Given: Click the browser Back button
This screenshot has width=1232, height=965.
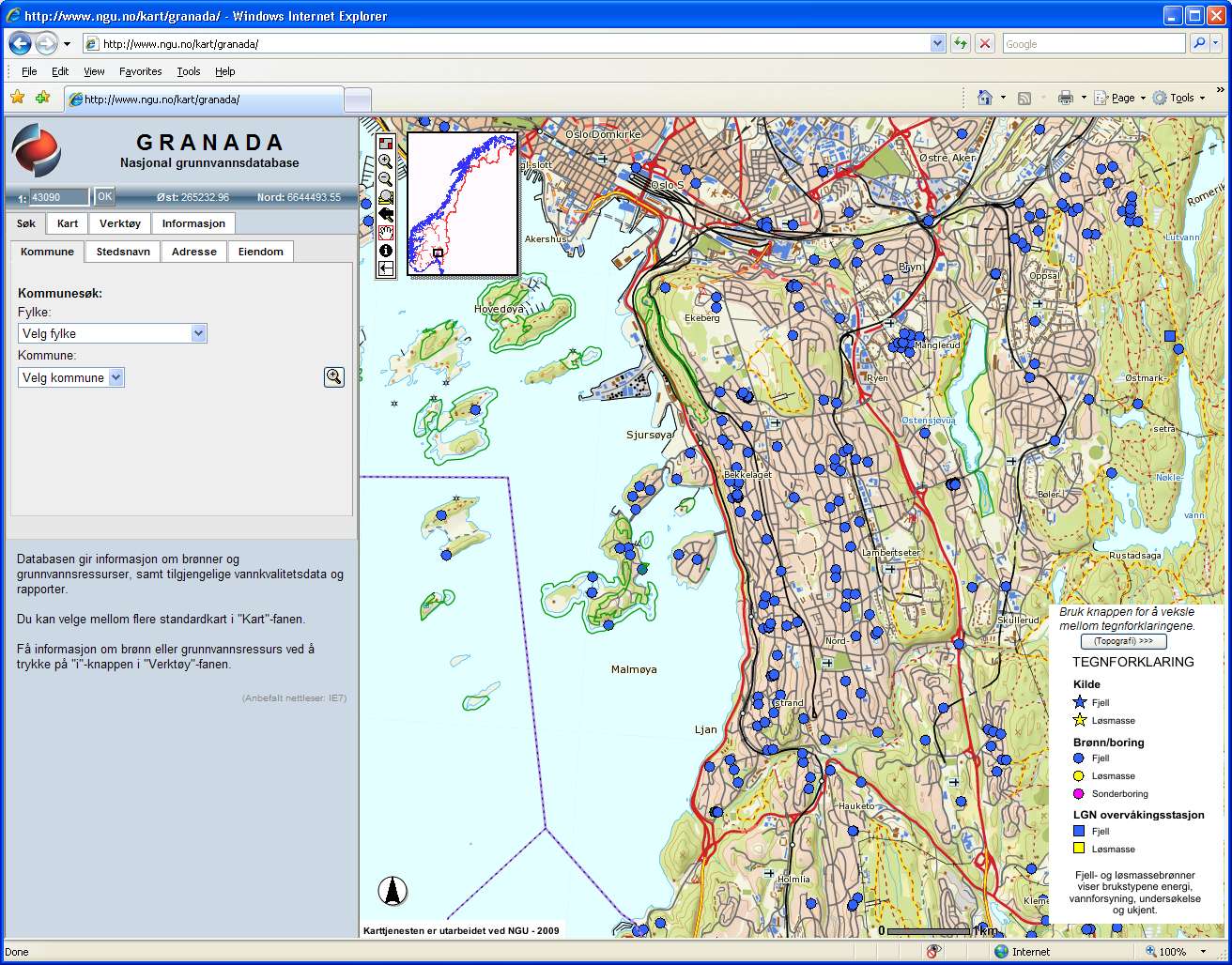Looking at the screenshot, I should coord(20,43).
